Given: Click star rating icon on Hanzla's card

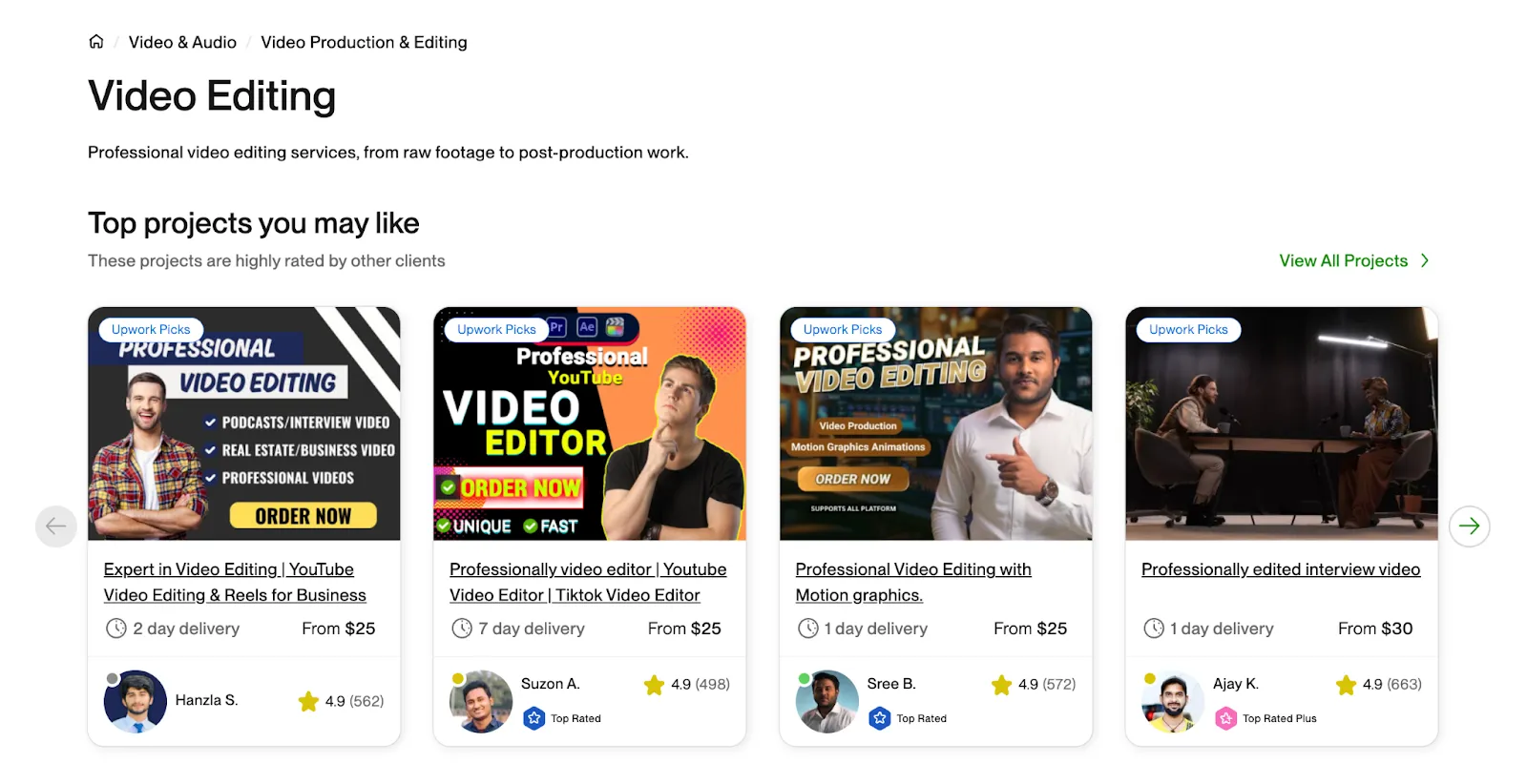Looking at the screenshot, I should [308, 701].
